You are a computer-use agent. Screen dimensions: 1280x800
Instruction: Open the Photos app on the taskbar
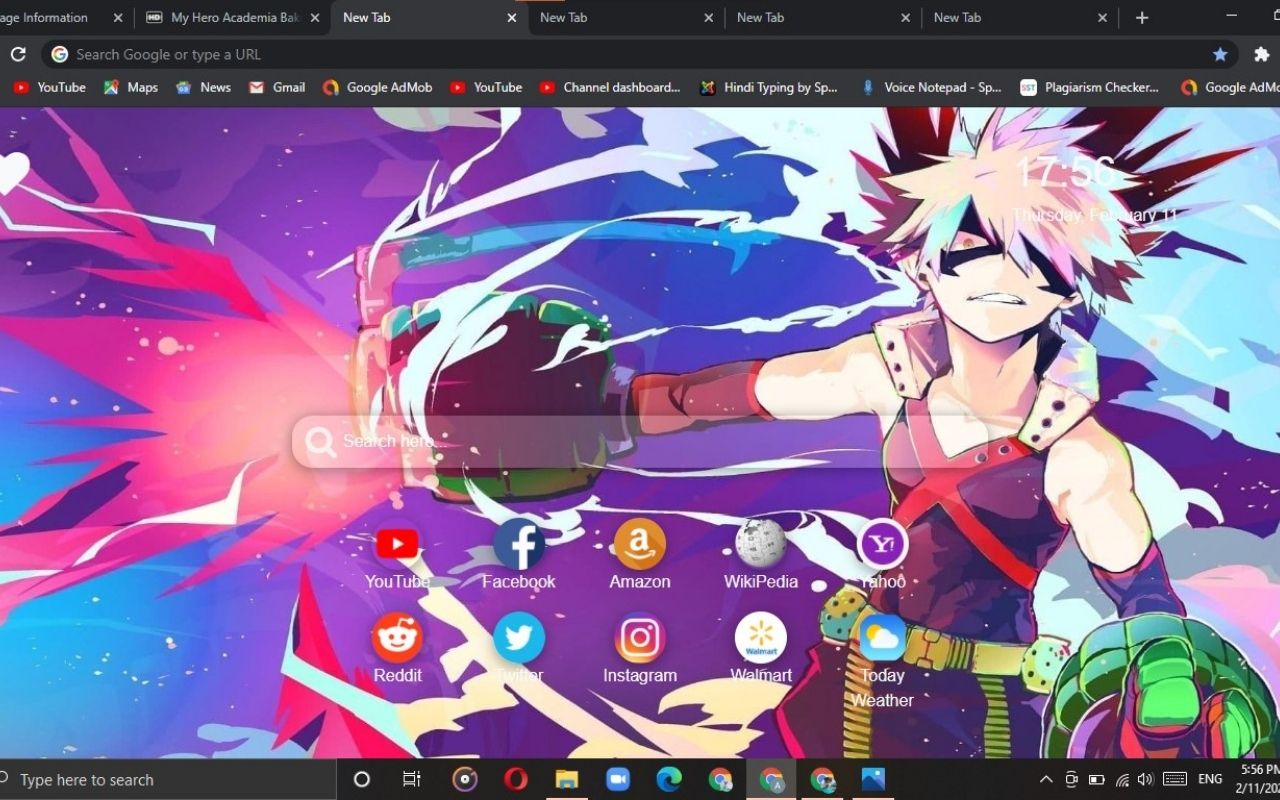click(x=873, y=780)
